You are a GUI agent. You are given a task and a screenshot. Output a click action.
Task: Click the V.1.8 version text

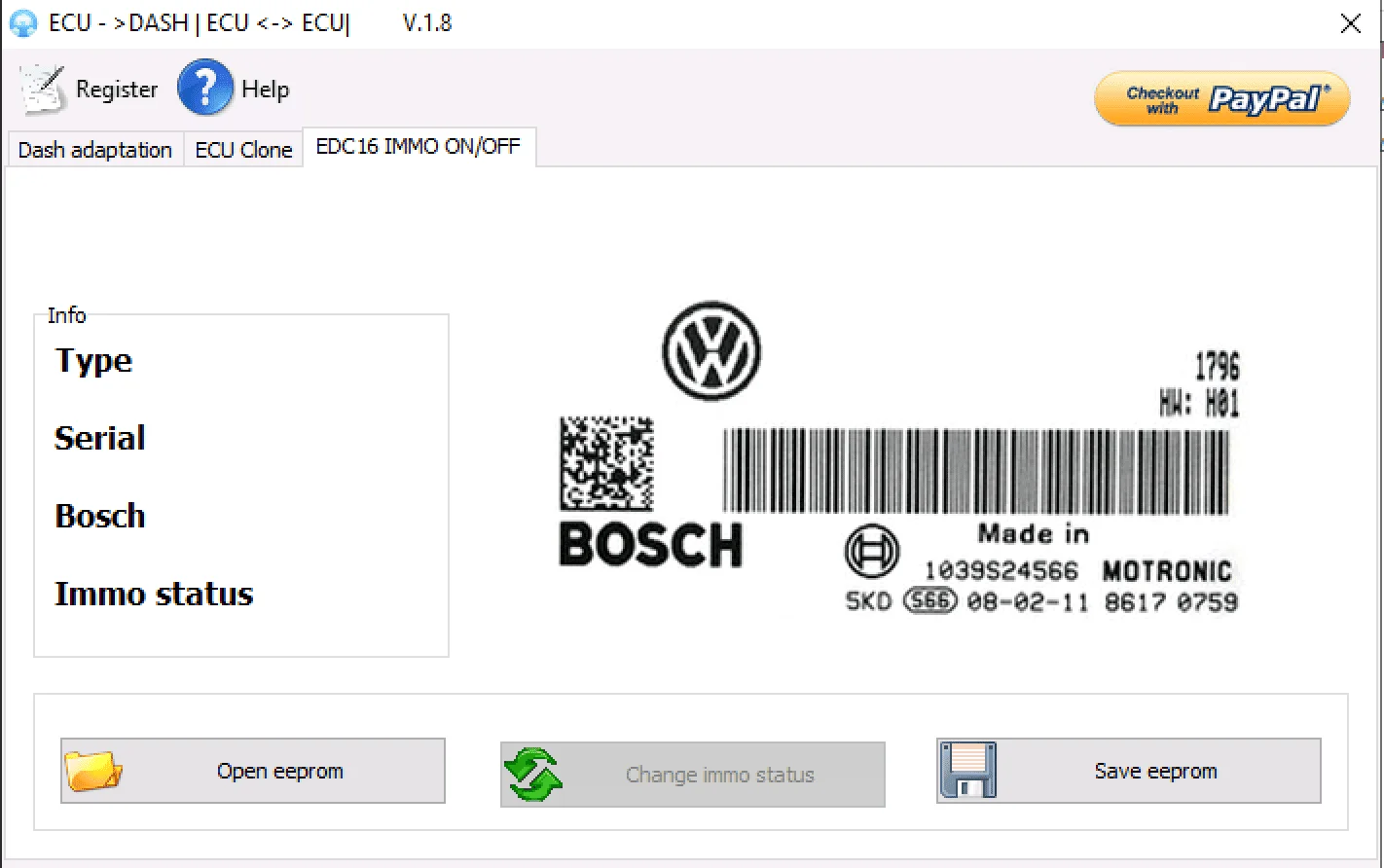pyautogui.click(x=427, y=22)
